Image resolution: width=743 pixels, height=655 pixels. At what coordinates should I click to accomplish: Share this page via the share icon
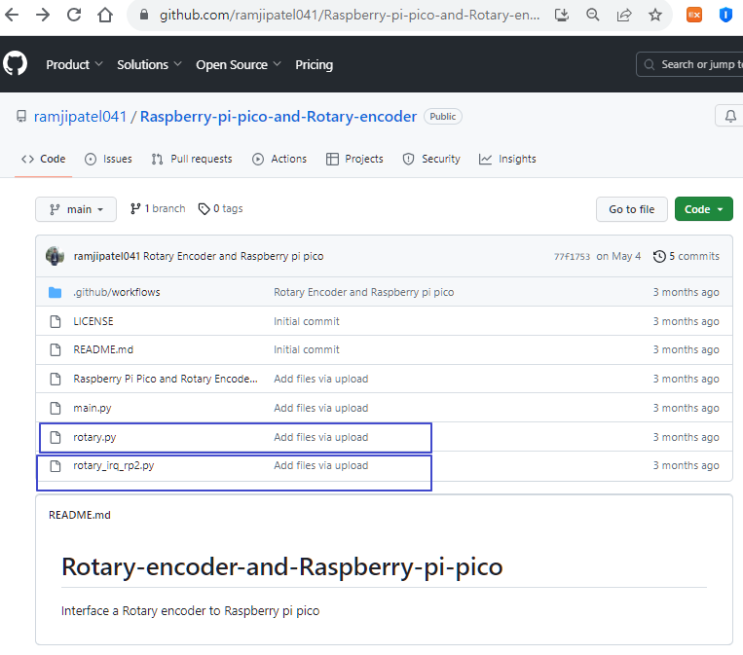coord(624,15)
